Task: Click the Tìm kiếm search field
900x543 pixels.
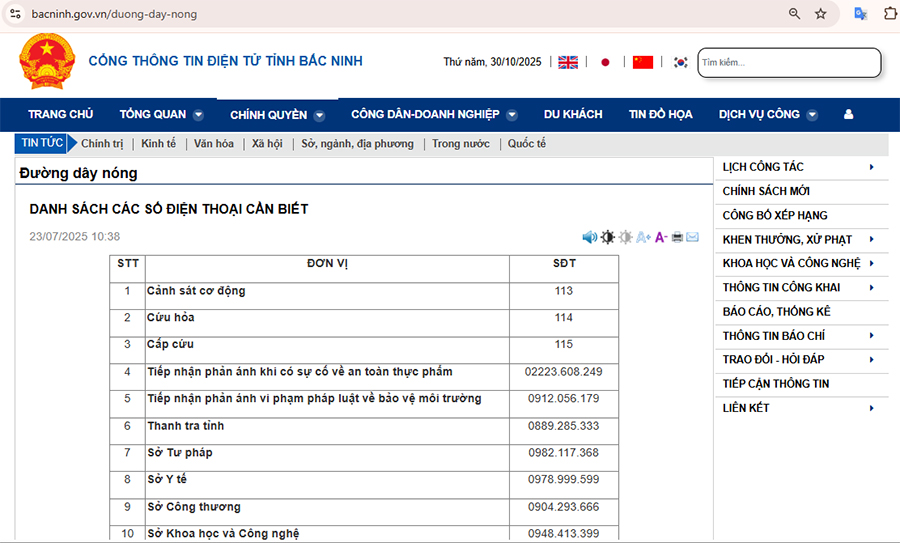Action: (x=788, y=63)
